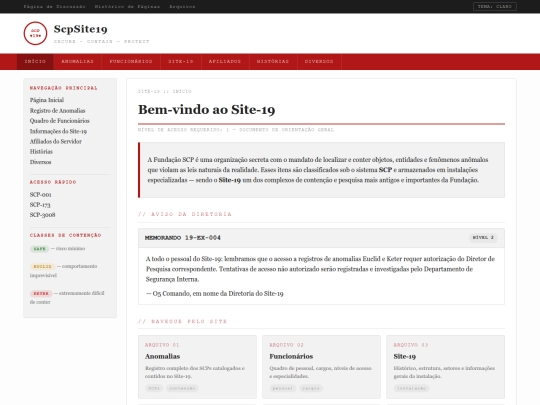Open Diversos link in sidebar
The width and height of the screenshot is (540, 405).
coord(41,162)
